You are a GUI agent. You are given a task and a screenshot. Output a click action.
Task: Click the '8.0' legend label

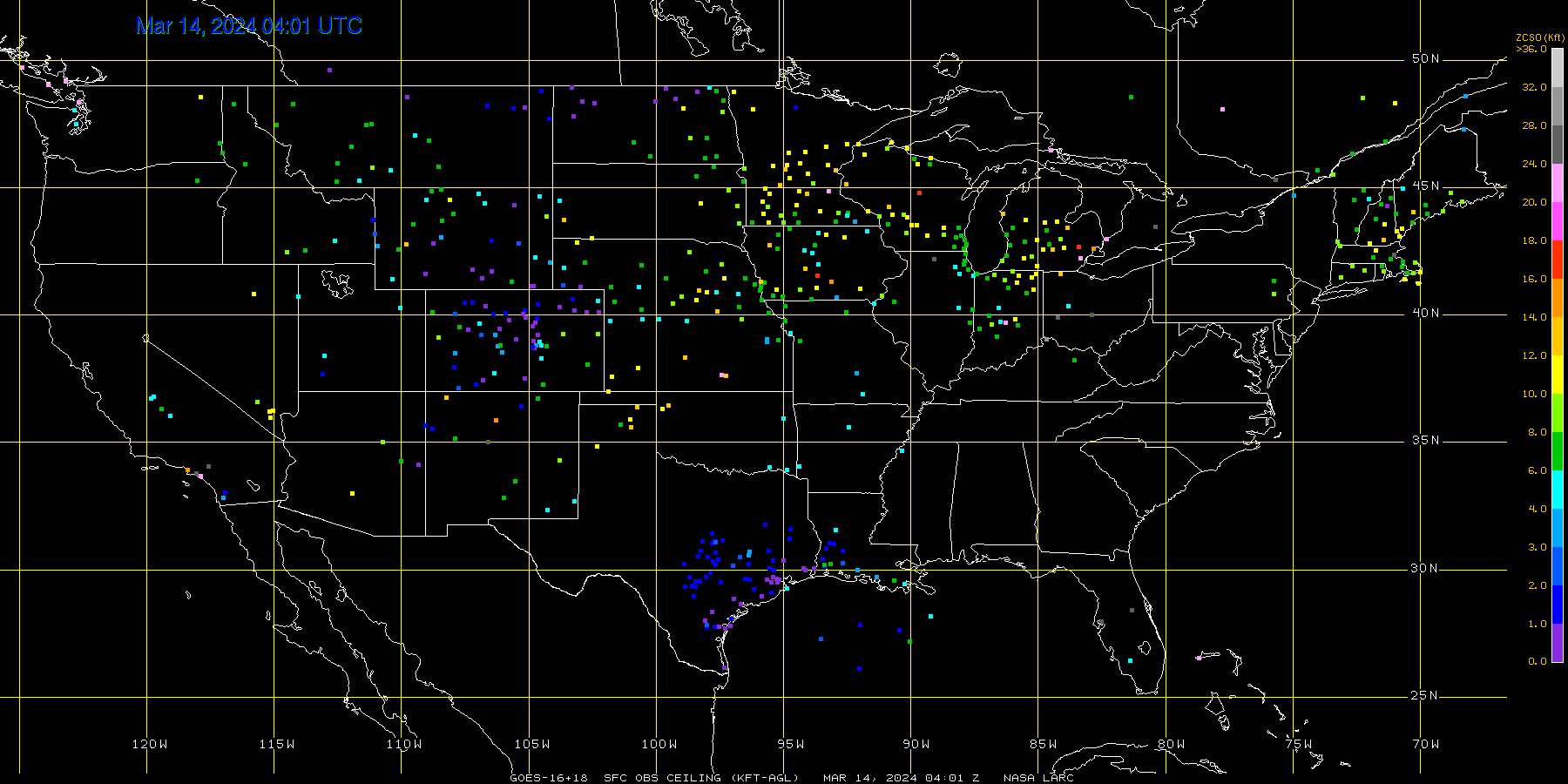1538,432
